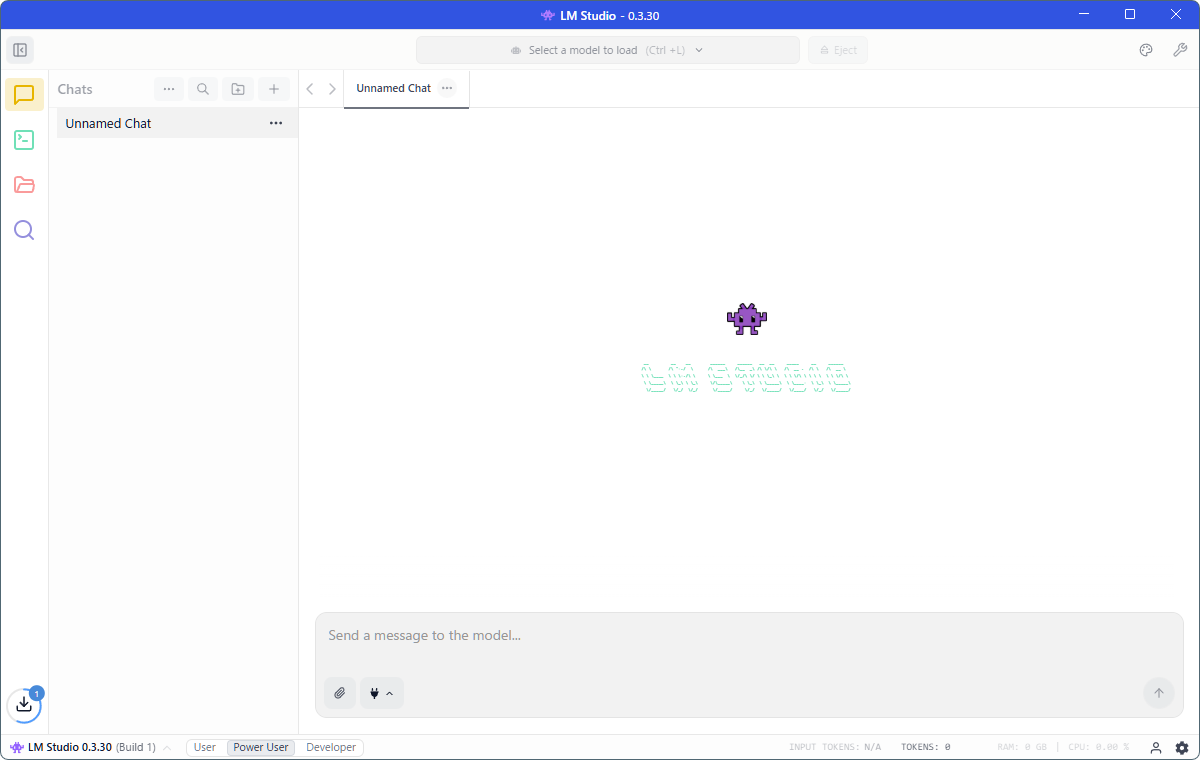
Task: Click the attach file paperclip icon
Action: click(340, 693)
